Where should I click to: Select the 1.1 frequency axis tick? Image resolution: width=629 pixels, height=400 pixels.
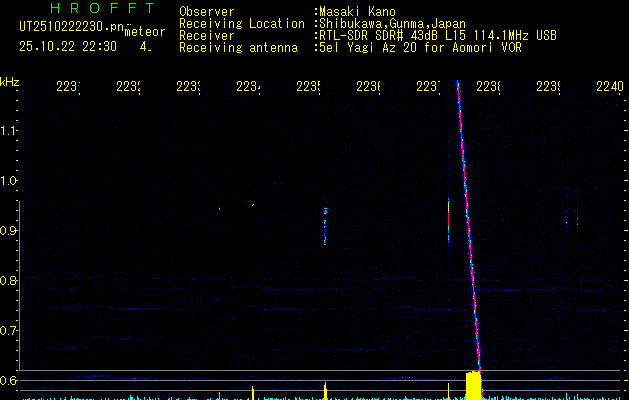[9, 131]
